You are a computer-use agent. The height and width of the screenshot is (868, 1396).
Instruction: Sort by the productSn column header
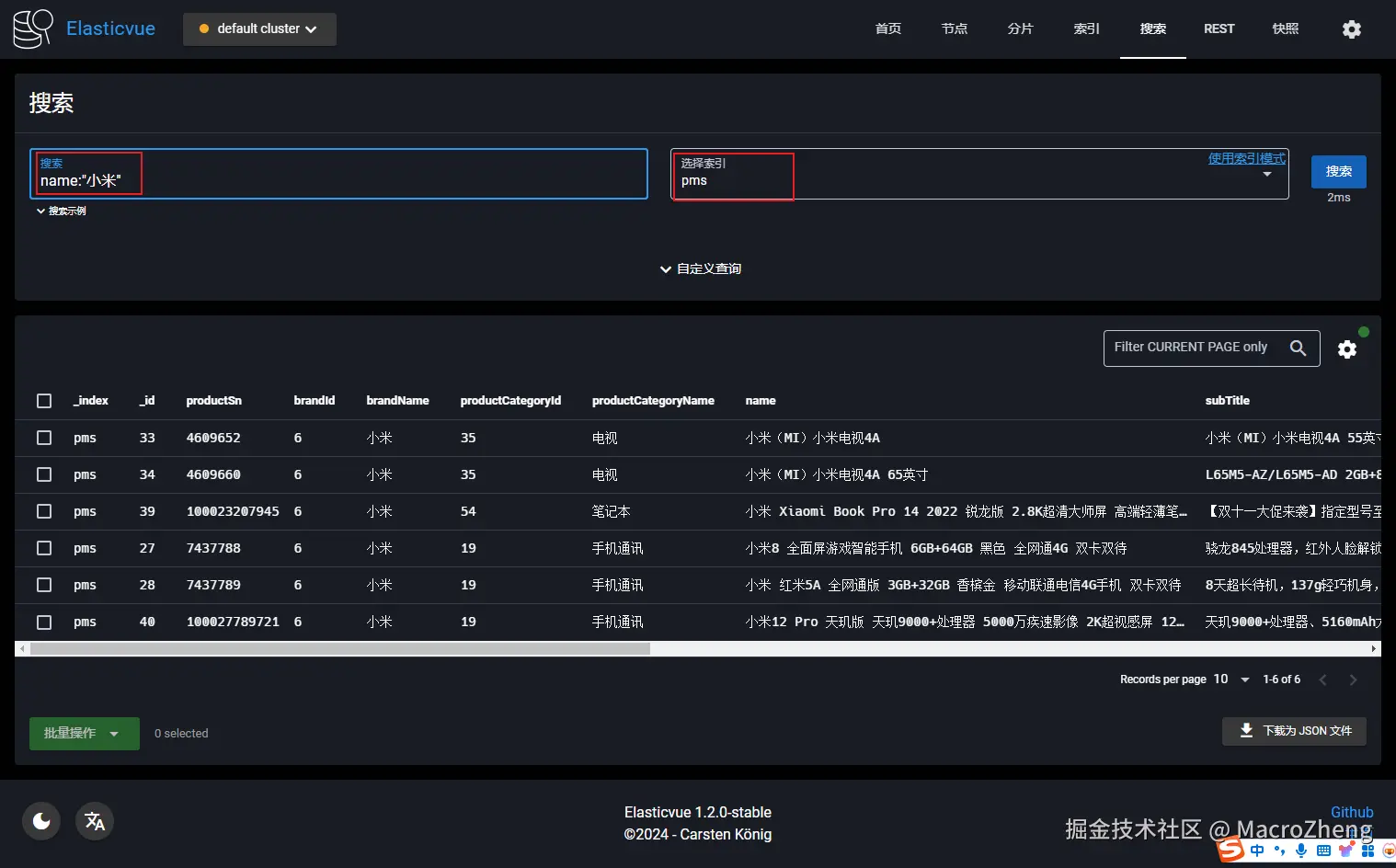point(213,401)
